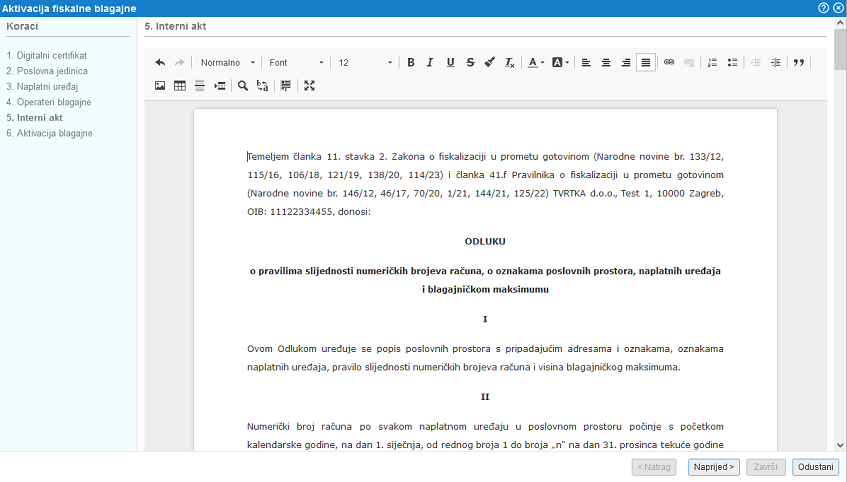The width and height of the screenshot is (847, 482).
Task: Click the insert page break icon
Action: click(x=219, y=85)
